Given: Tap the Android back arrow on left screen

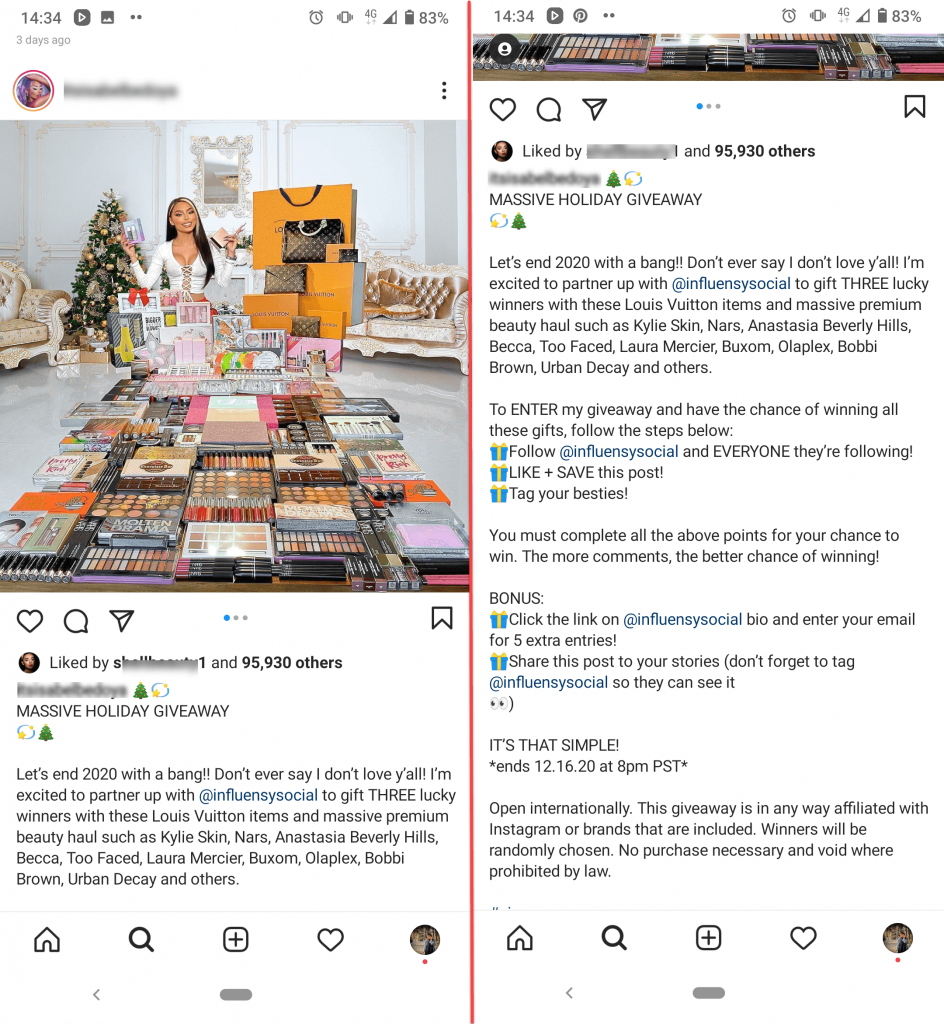Looking at the screenshot, I should click(97, 994).
